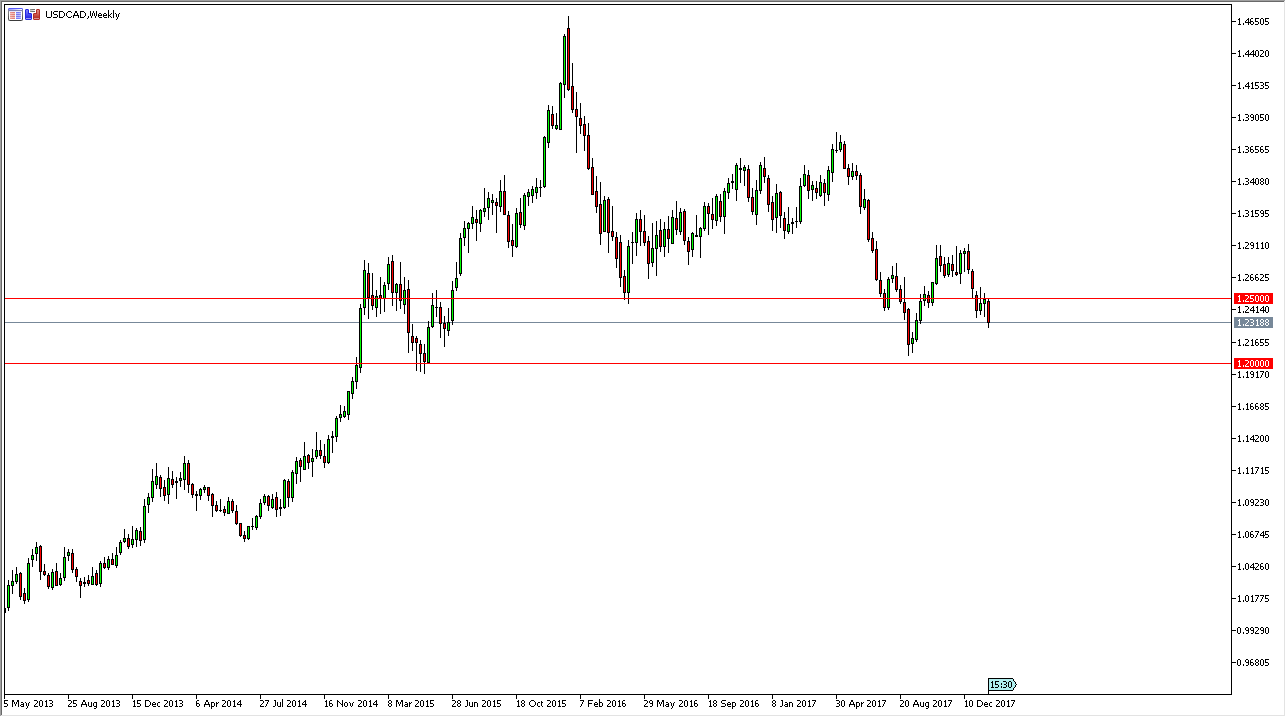
Task: Click the 20 Aug 2017 date label
Action: [x=925, y=703]
